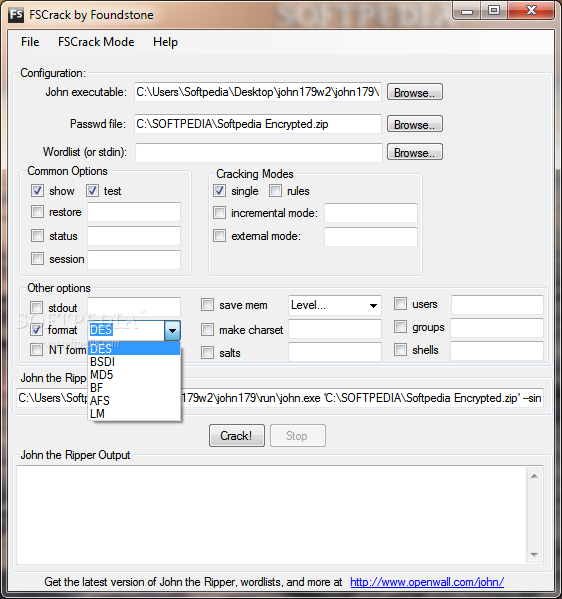Click Browse for John executable
The height and width of the screenshot is (599, 562).
coord(415,92)
